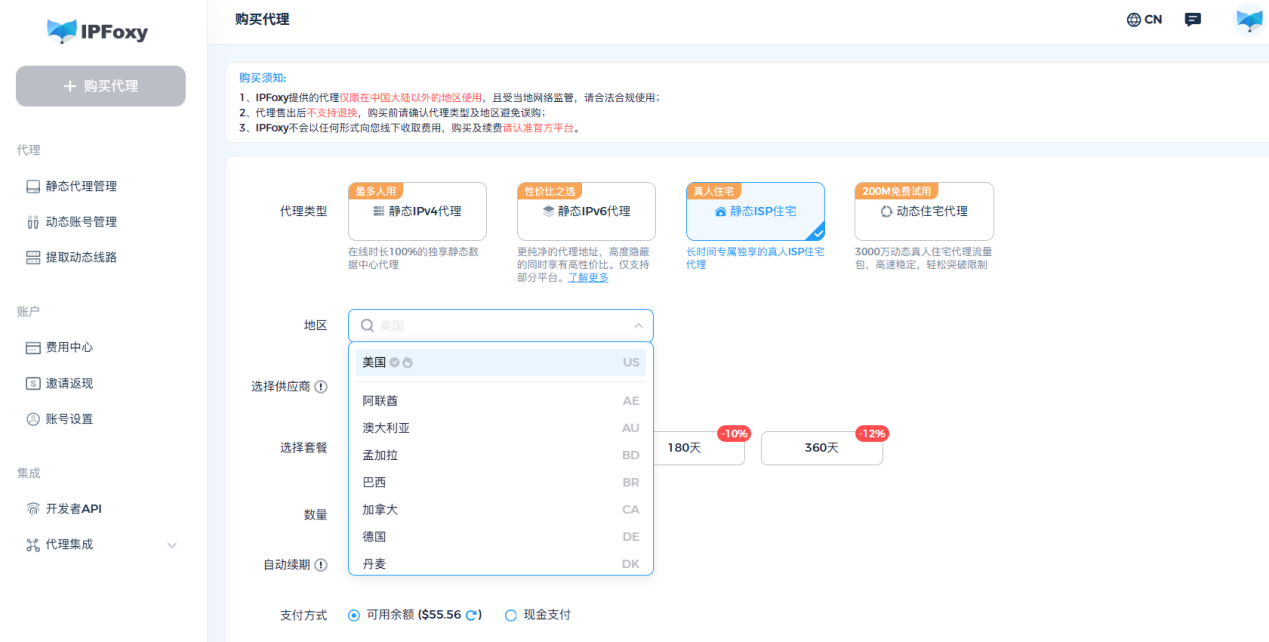1269x642 pixels.
Task: Select 孟加拉 BD from region list
Action: click(500, 455)
